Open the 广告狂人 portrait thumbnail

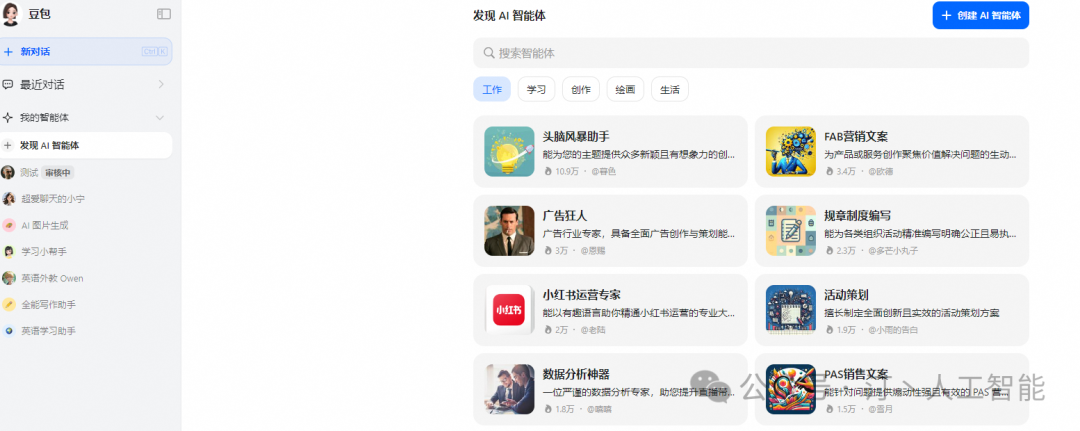coord(509,231)
